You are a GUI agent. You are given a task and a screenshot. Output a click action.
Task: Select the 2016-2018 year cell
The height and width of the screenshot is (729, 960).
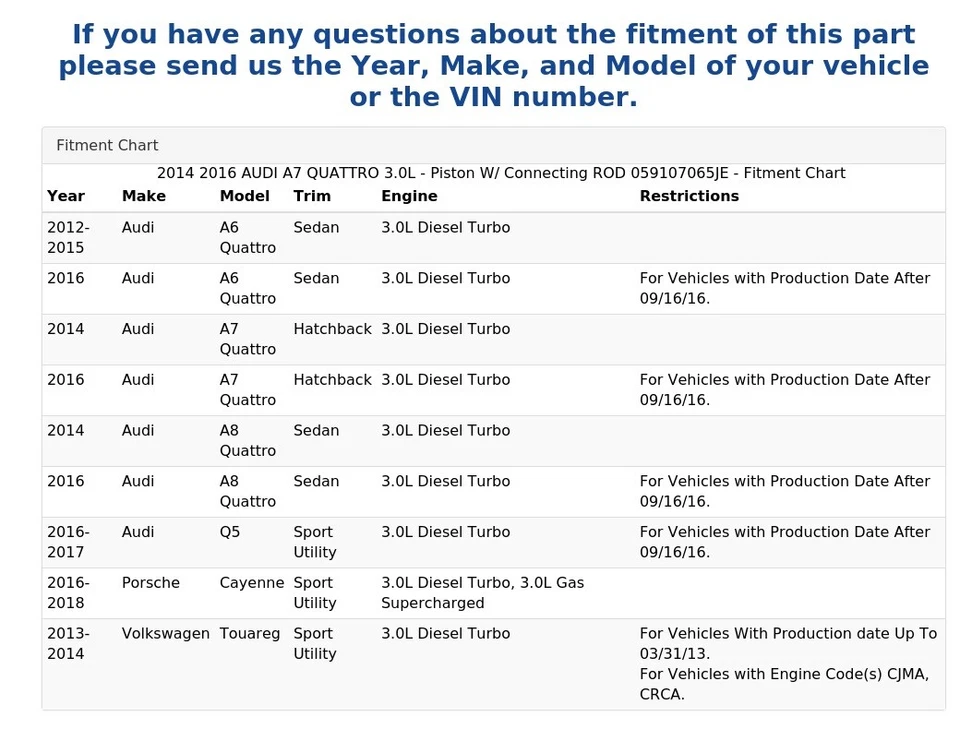68,592
